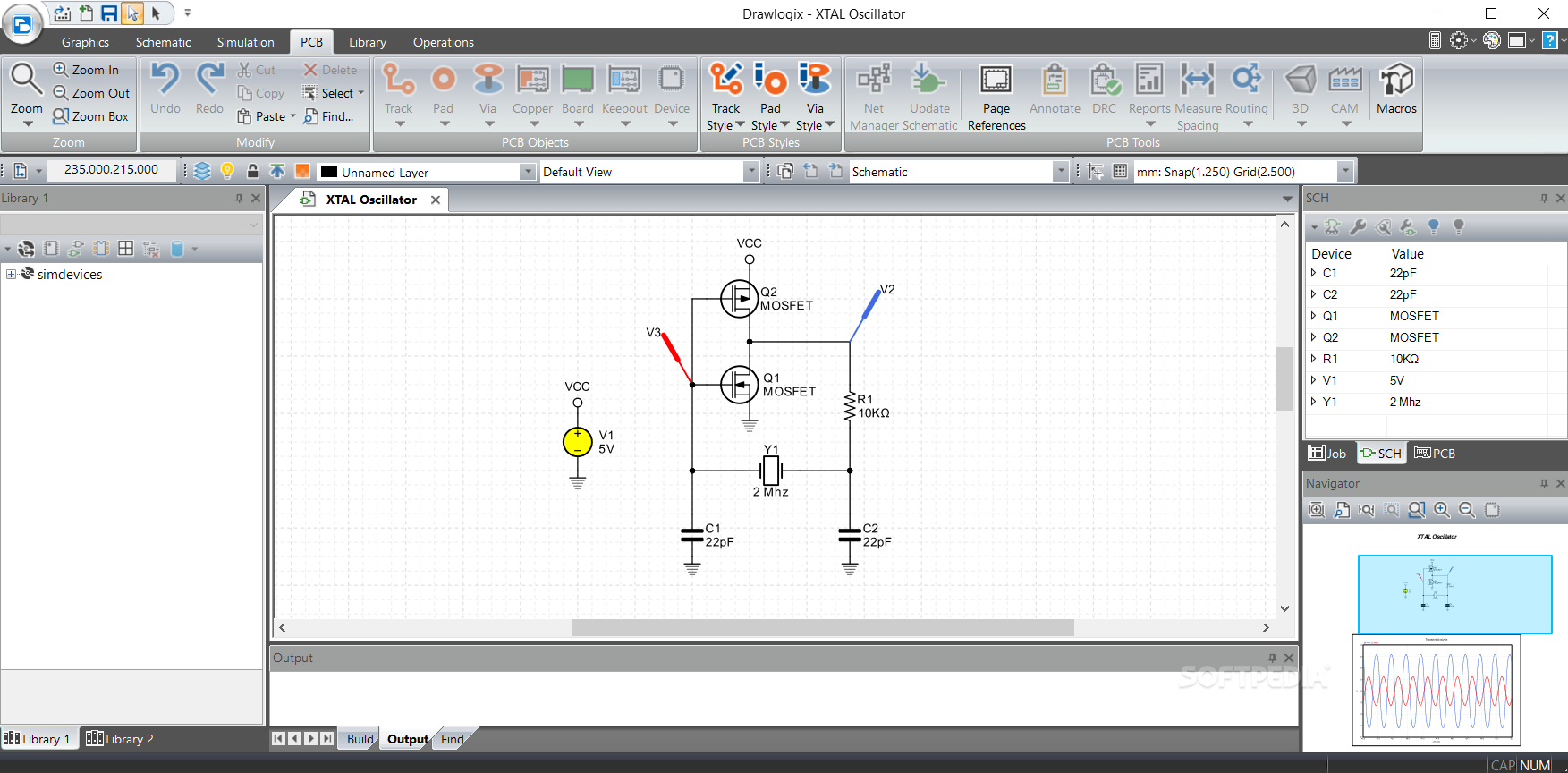The height and width of the screenshot is (773, 1568).
Task: Switch to the PCB panel tab
Action: point(1435,454)
